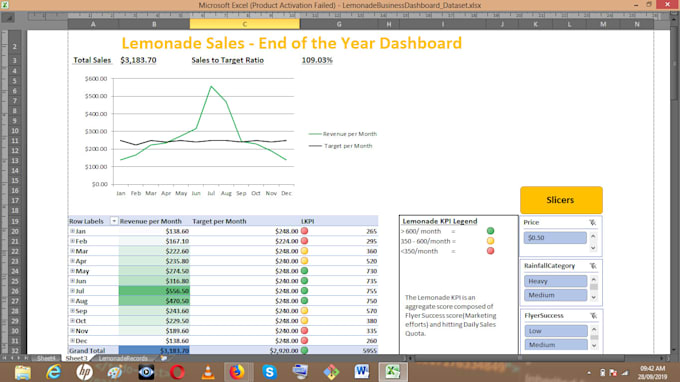Open the Row Labels filter dropdown

pos(114,221)
